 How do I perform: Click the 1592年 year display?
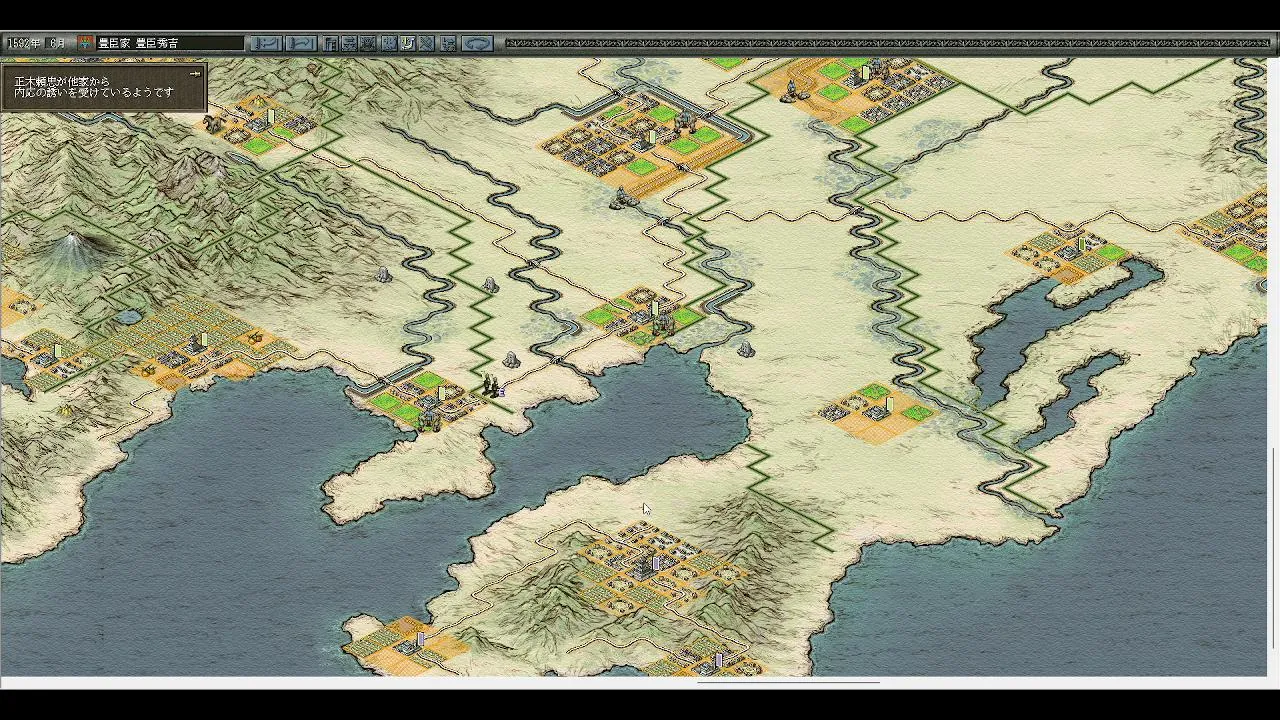click(x=24, y=43)
